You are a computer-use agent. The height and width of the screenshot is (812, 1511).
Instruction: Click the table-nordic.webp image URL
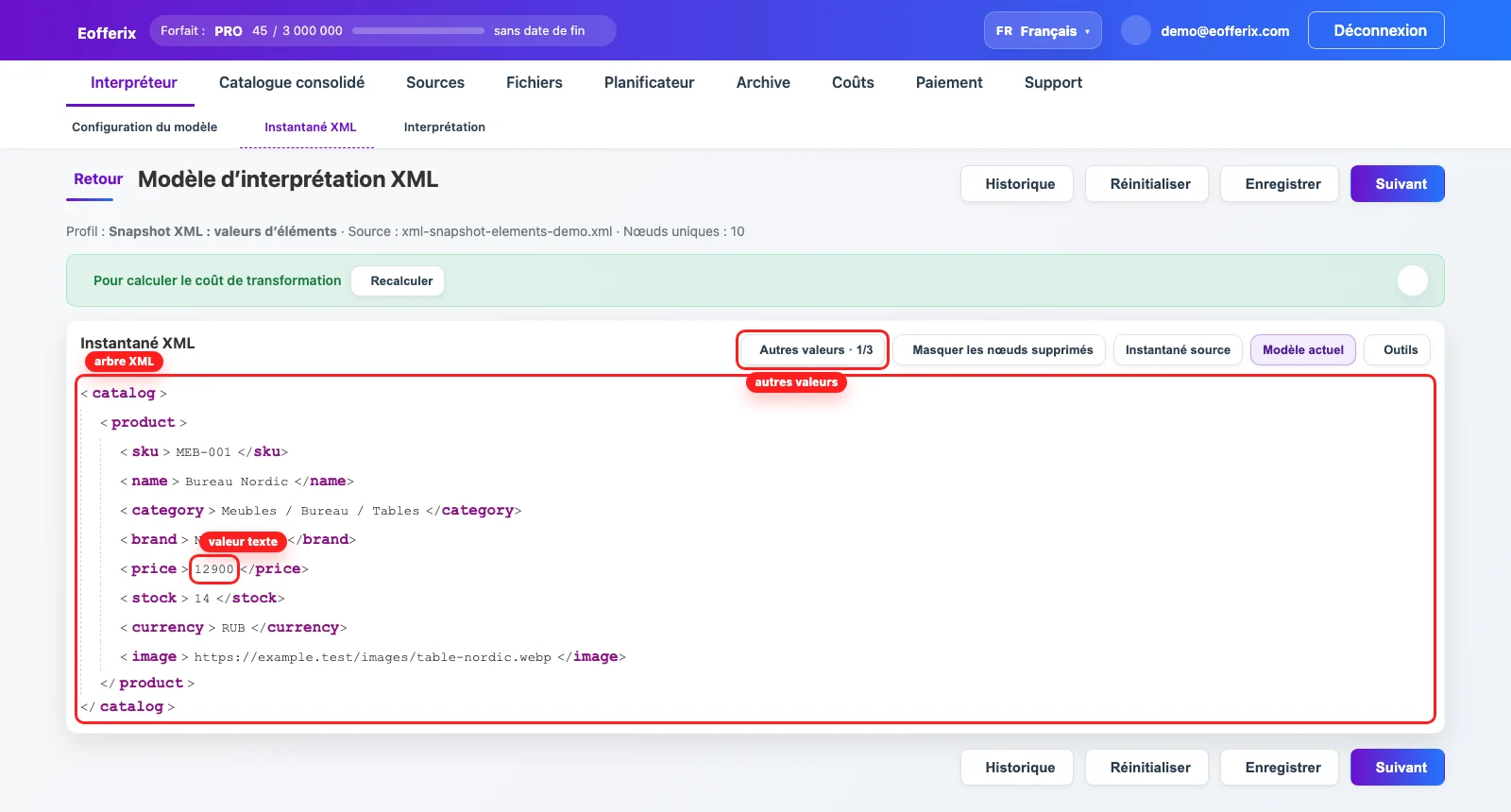(372, 657)
